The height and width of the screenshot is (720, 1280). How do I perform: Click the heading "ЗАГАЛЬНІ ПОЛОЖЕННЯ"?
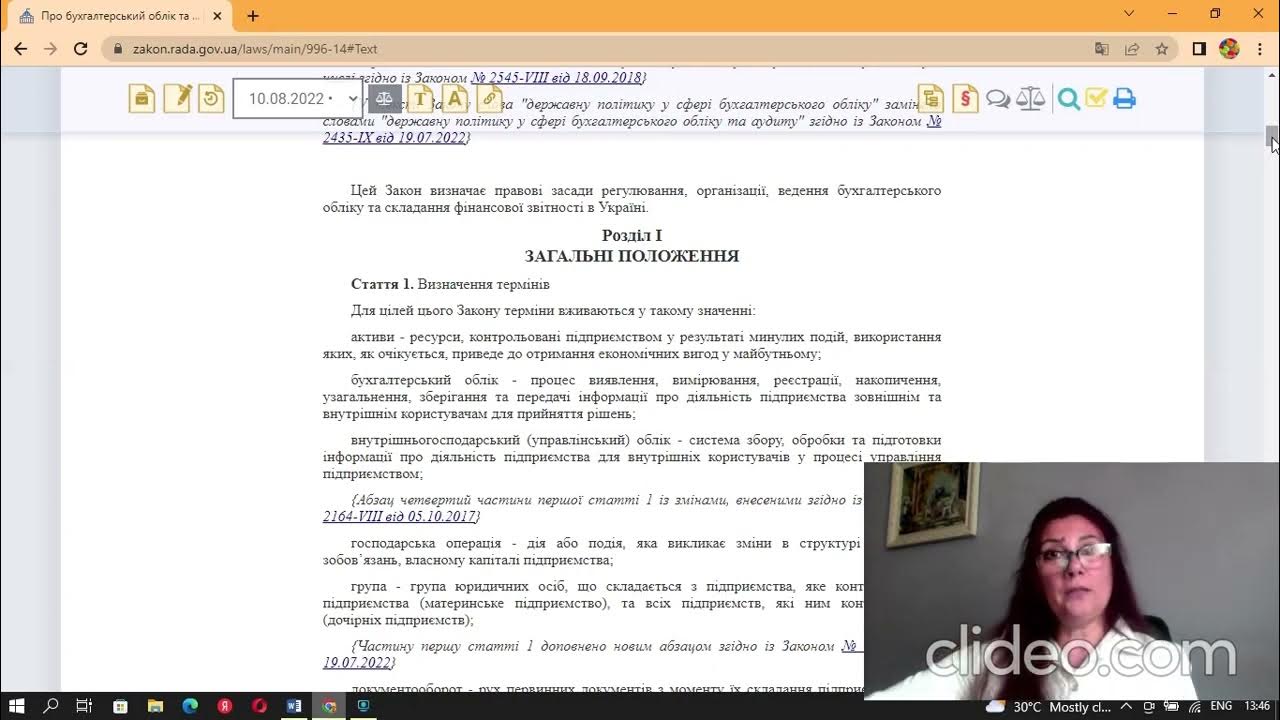(632, 256)
